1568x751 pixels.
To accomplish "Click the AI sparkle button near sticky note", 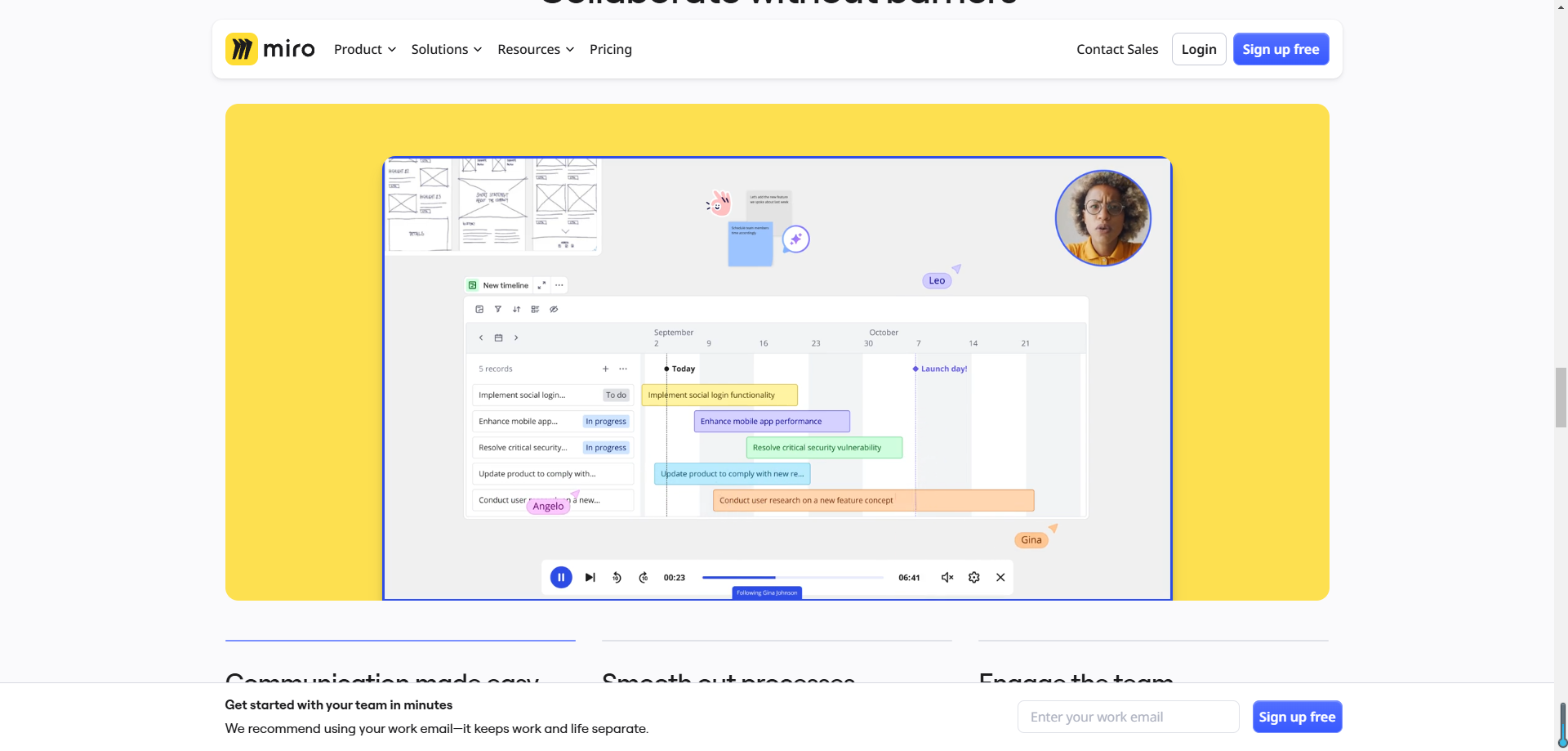I will pyautogui.click(x=795, y=239).
